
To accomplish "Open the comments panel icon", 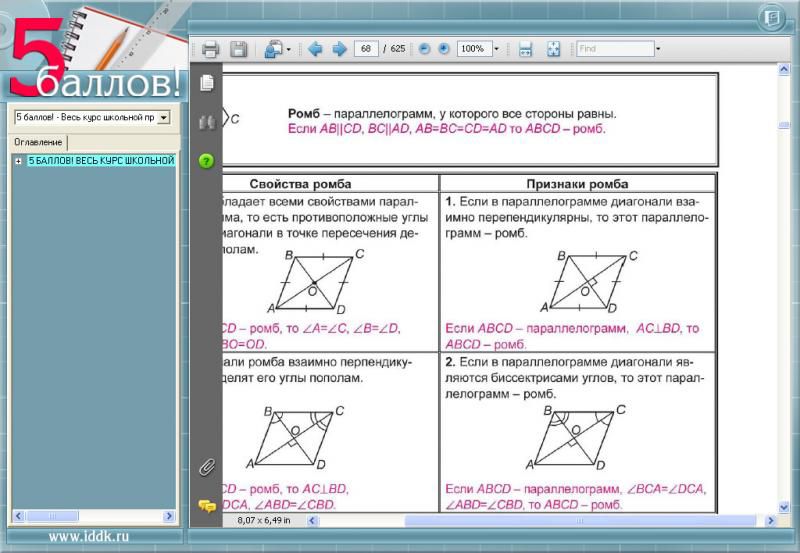I will tap(207, 506).
